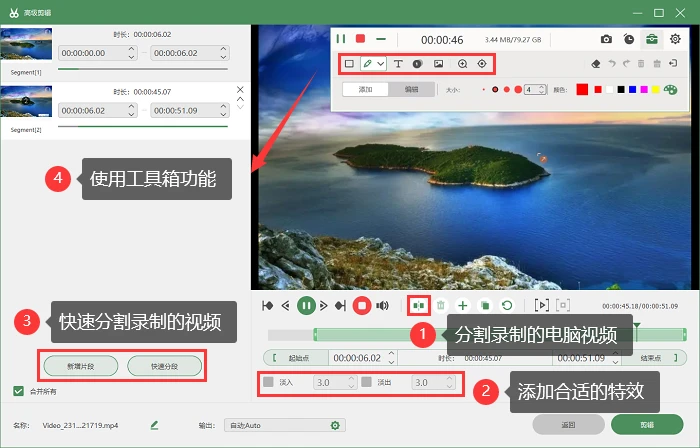Viewport: 700px width, 448px height.
Task: Click the split segment icon
Action: point(418,306)
